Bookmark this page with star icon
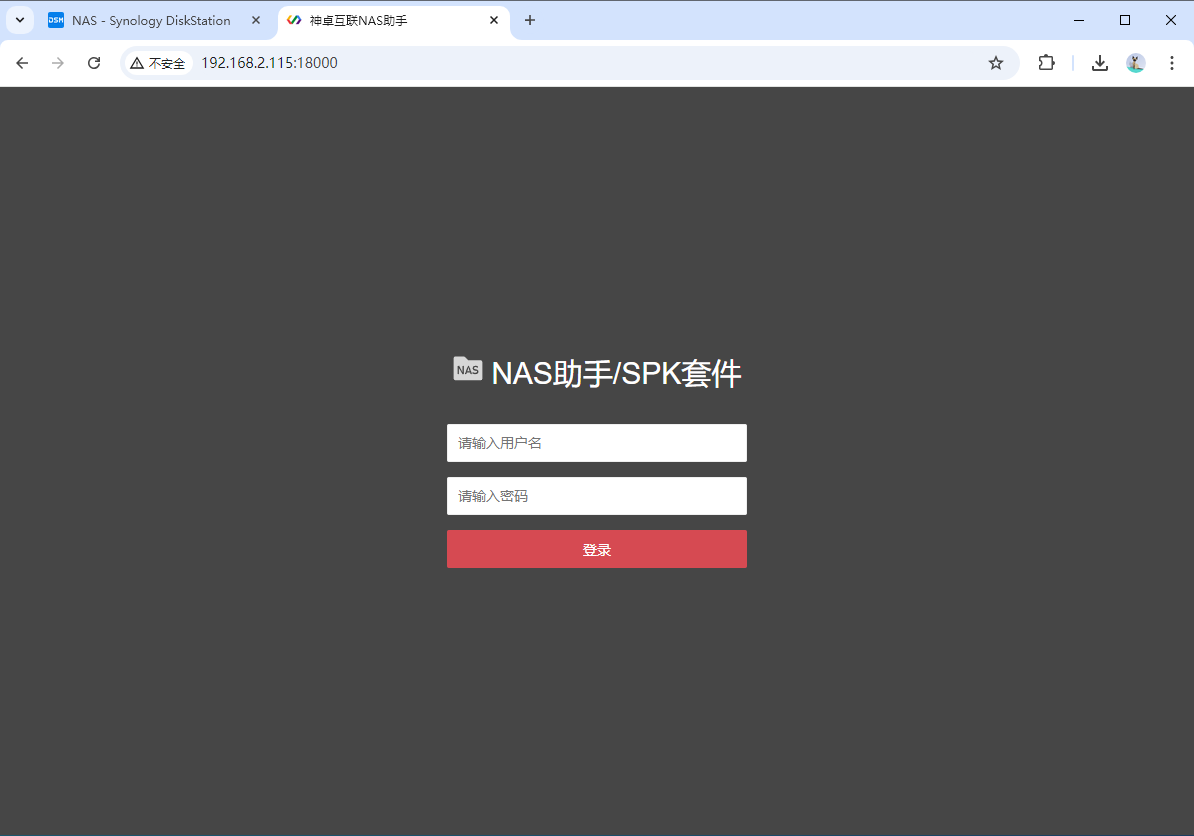 pos(995,63)
